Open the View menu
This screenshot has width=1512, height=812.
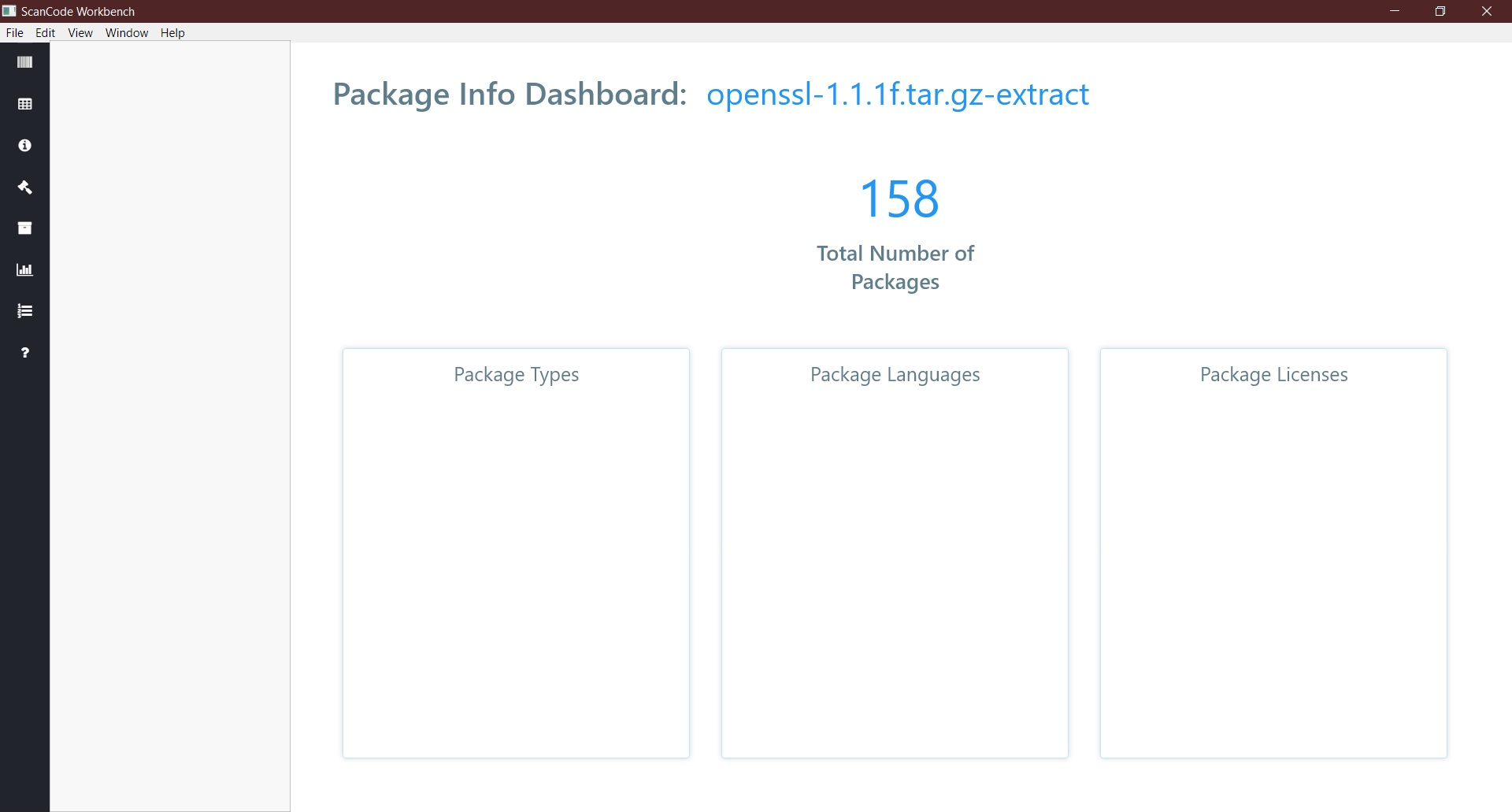pyautogui.click(x=80, y=32)
